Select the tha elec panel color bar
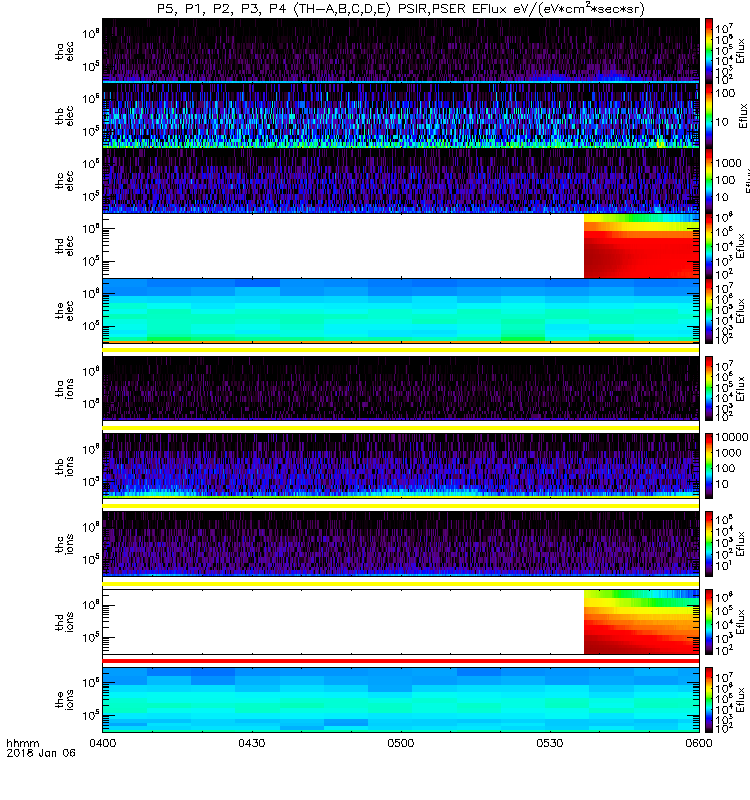 click(x=709, y=51)
